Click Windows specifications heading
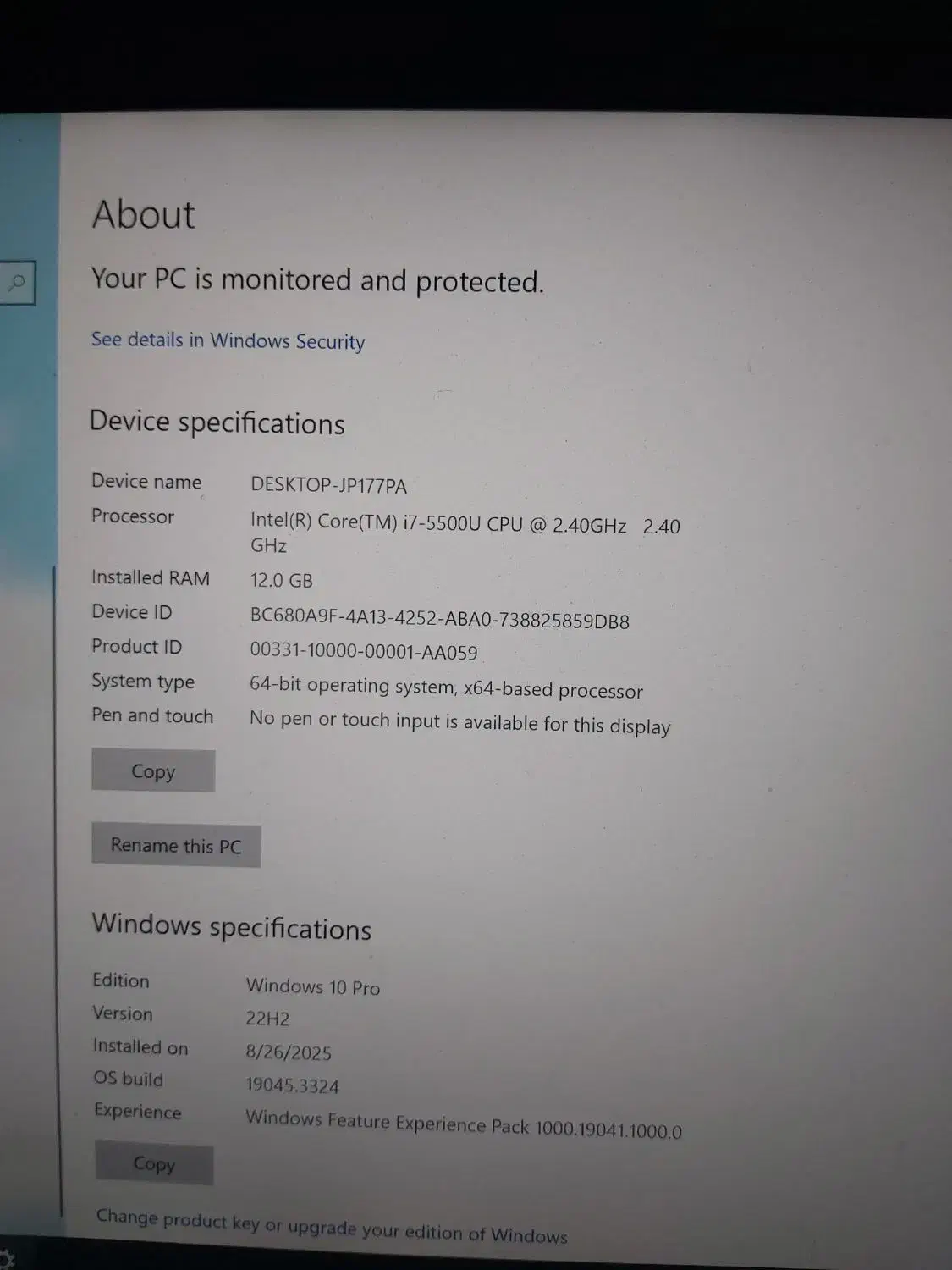The width and height of the screenshot is (952, 1270). coord(231,926)
